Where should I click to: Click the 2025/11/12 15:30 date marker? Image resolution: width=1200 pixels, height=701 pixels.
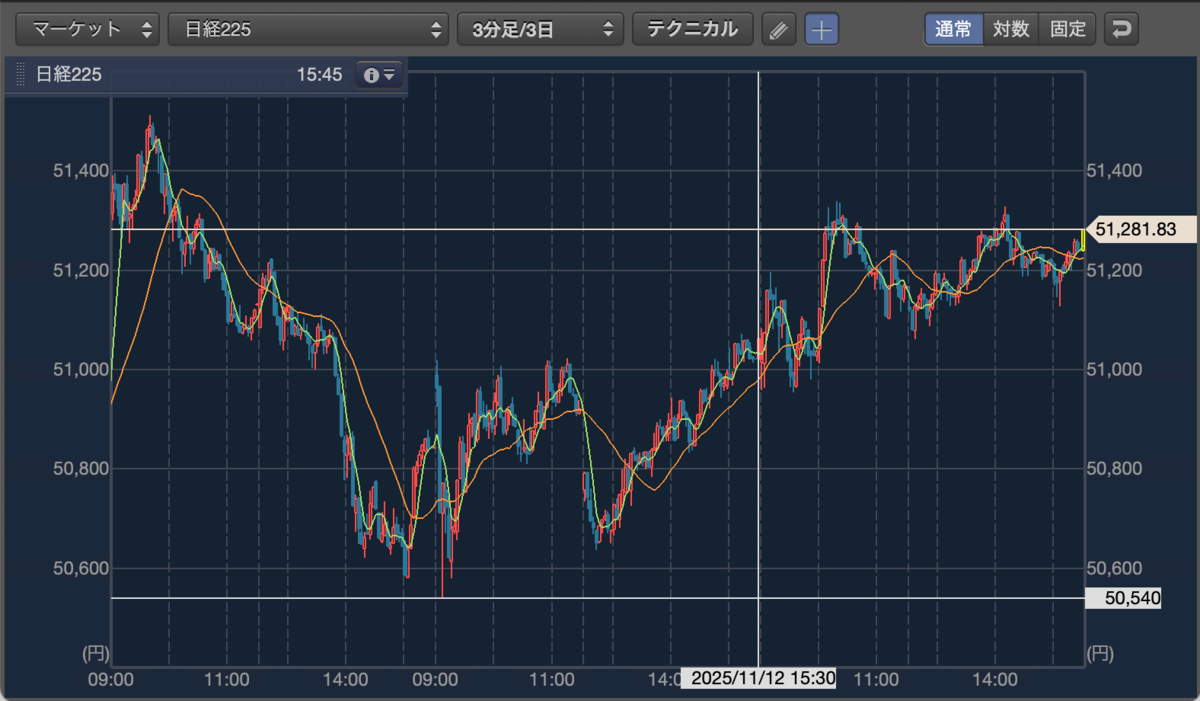[x=759, y=678]
